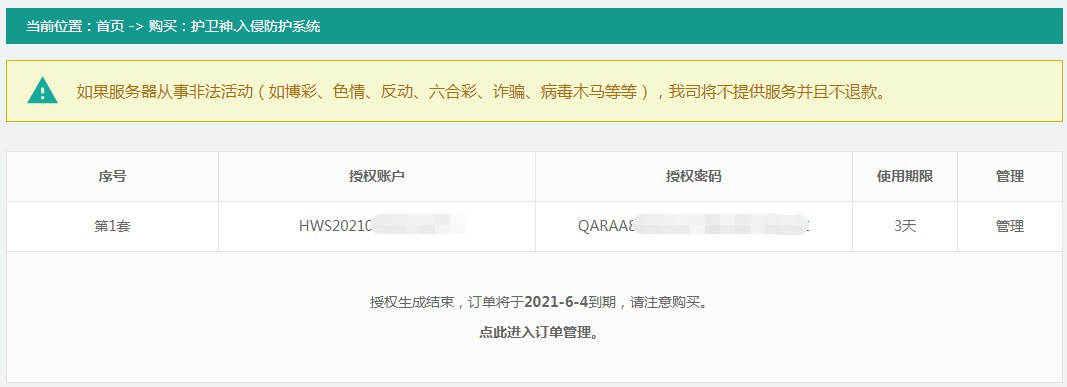Select the 序号 column header
The image size is (1067, 387).
[x=112, y=176]
